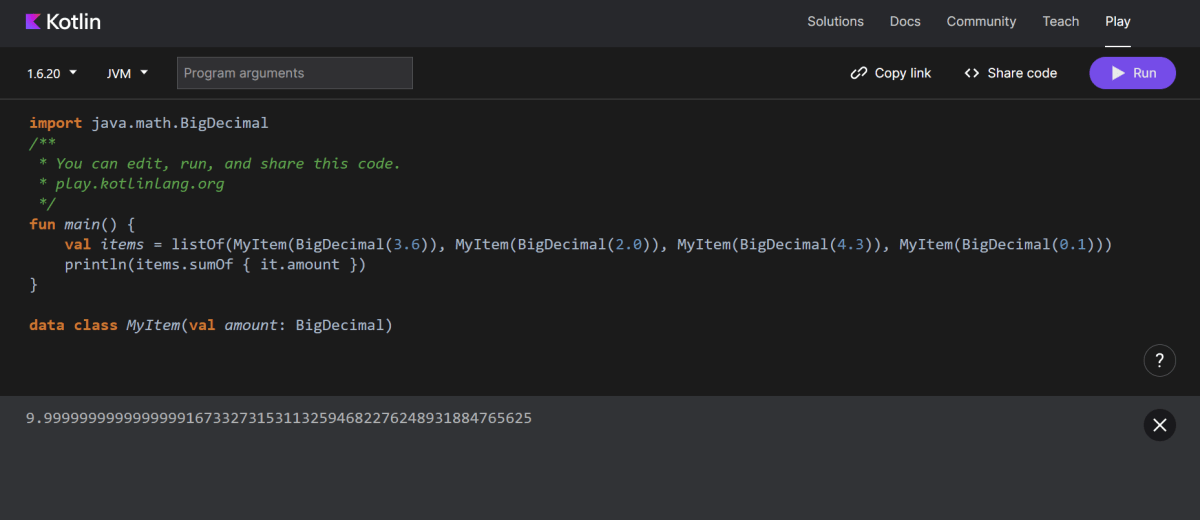Open the JVM target platform dropdown

(127, 73)
